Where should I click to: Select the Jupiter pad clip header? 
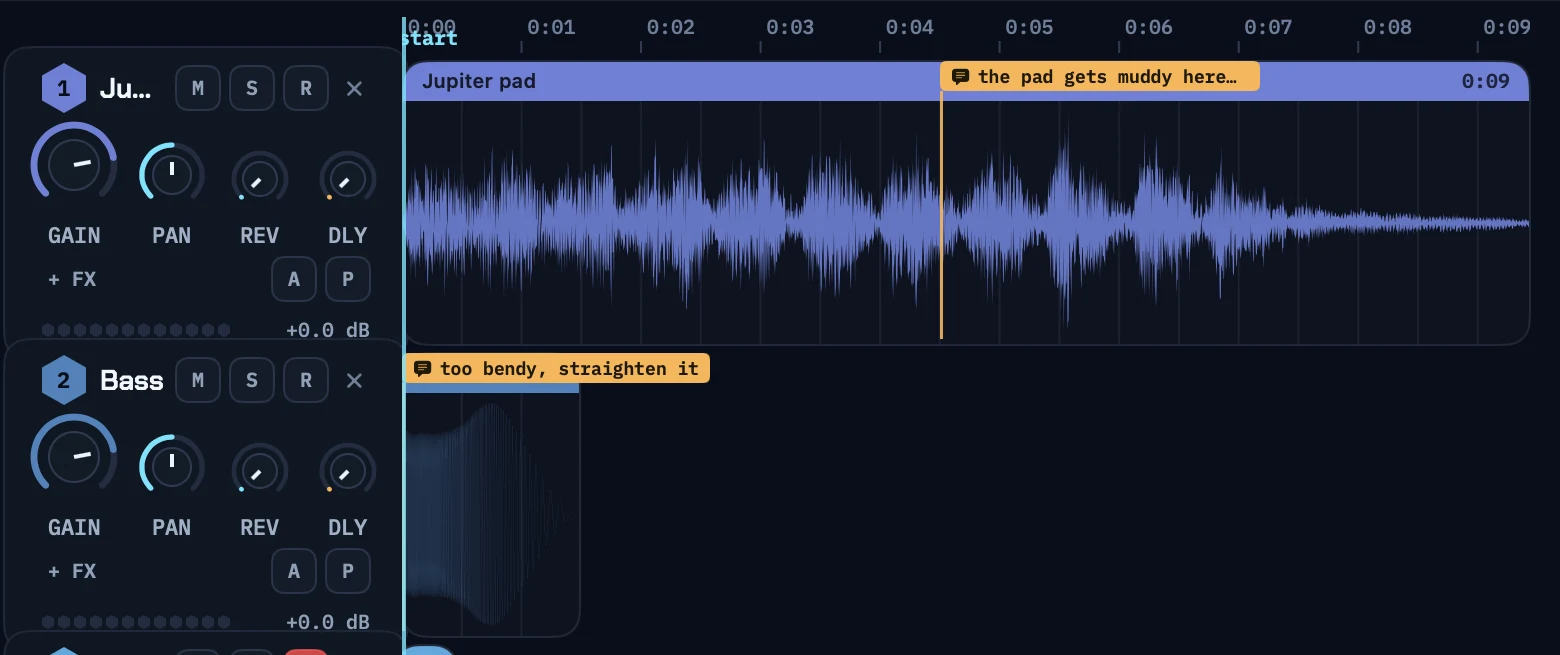967,81
